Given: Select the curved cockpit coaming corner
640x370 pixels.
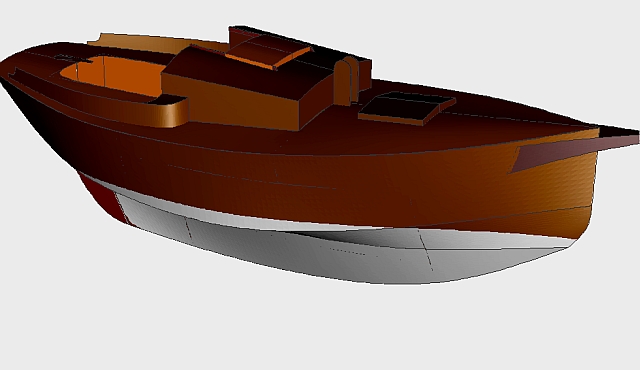Looking at the screenshot, I should (171, 112).
